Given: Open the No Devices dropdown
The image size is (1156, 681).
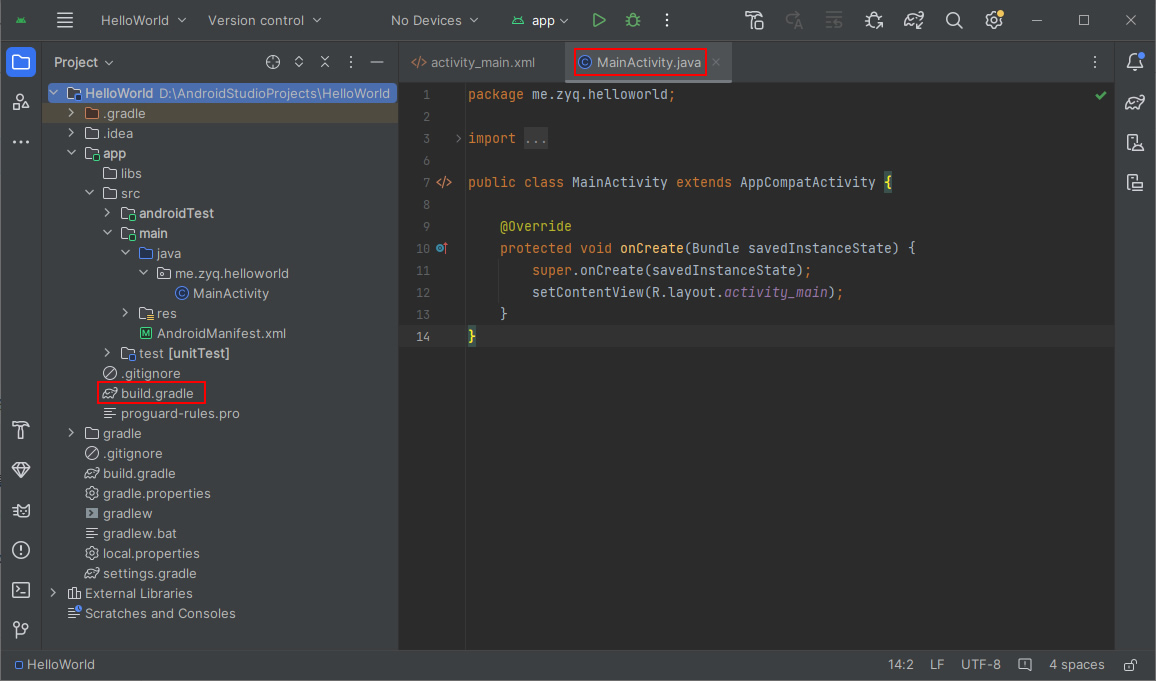Looking at the screenshot, I should [x=434, y=20].
